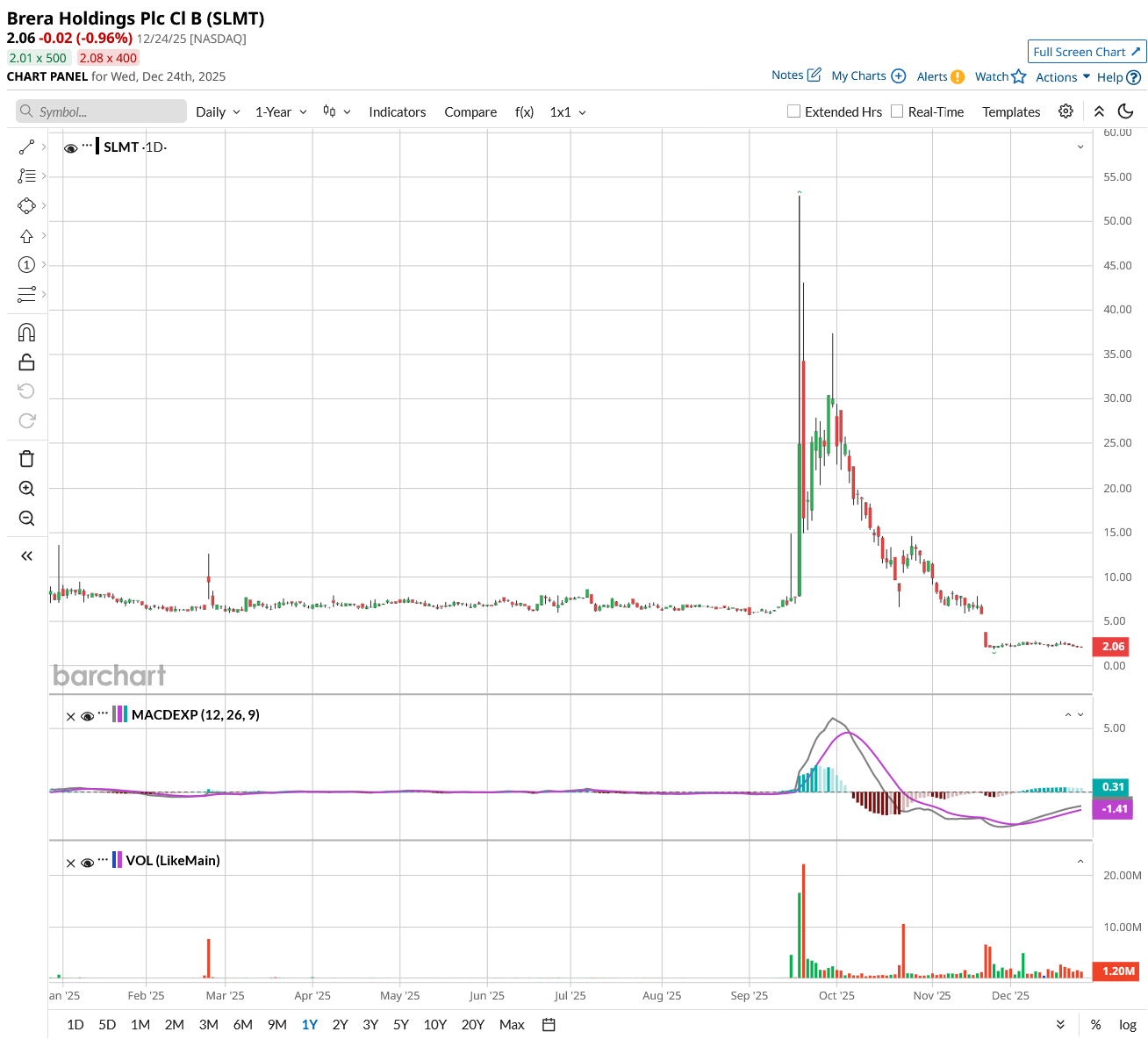
Task: Select the 5Y time range
Action: pos(401,1024)
